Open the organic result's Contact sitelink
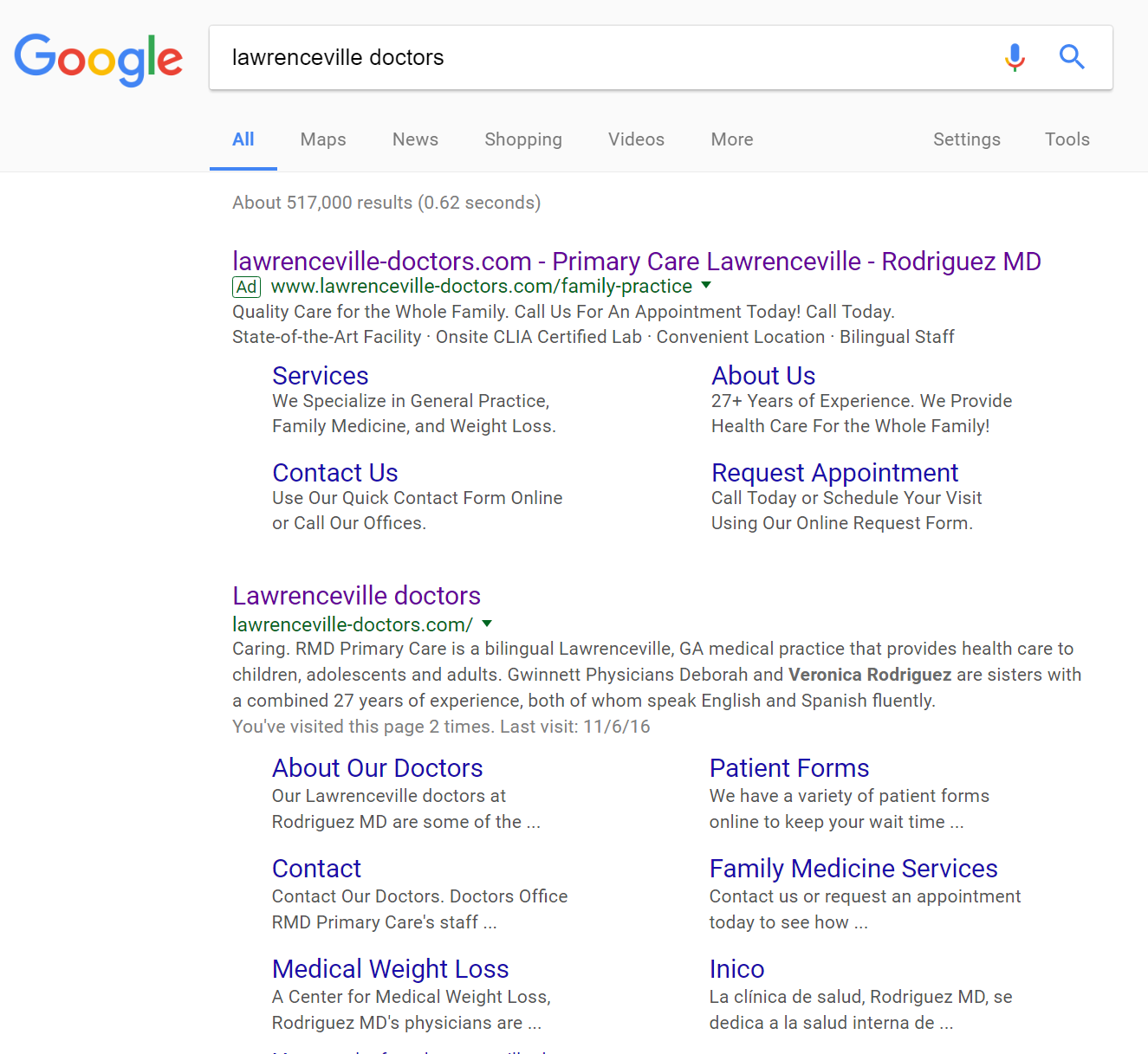The image size is (1148, 1054). [x=316, y=869]
